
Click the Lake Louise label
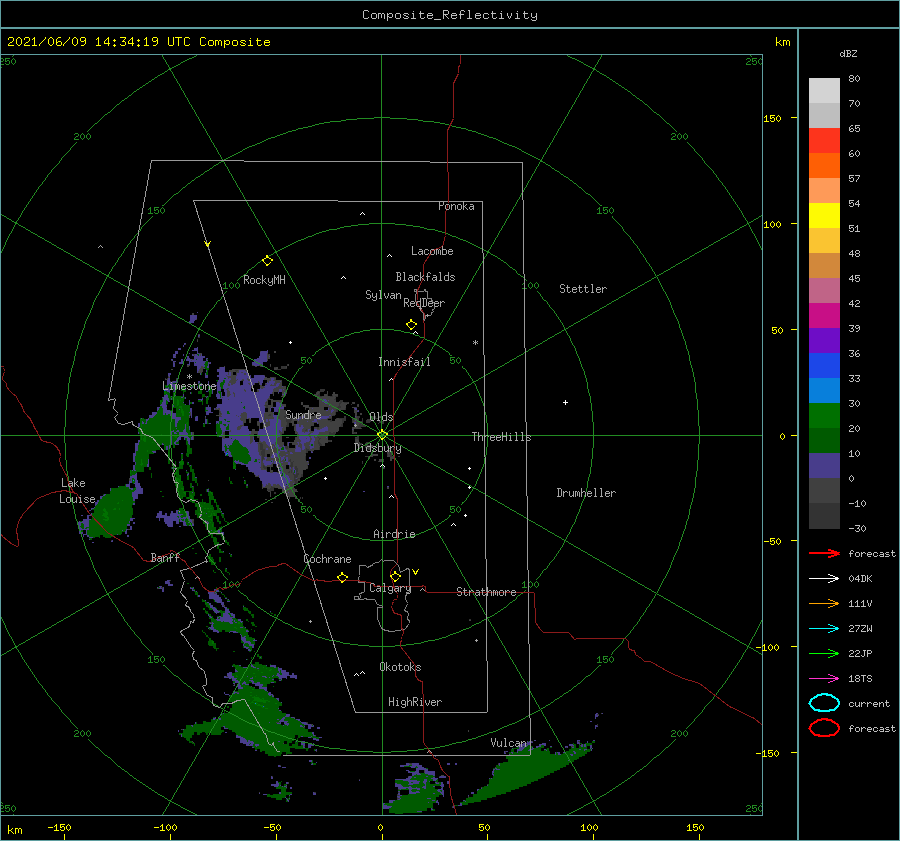77,491
